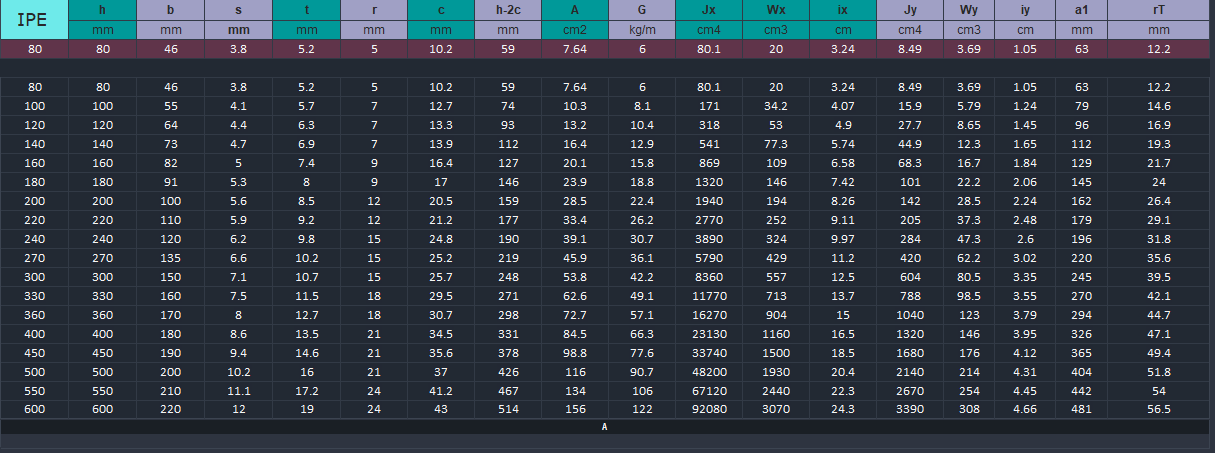The width and height of the screenshot is (1215, 453).
Task: Click Jx value 33740 in row 450
Action: click(x=709, y=352)
